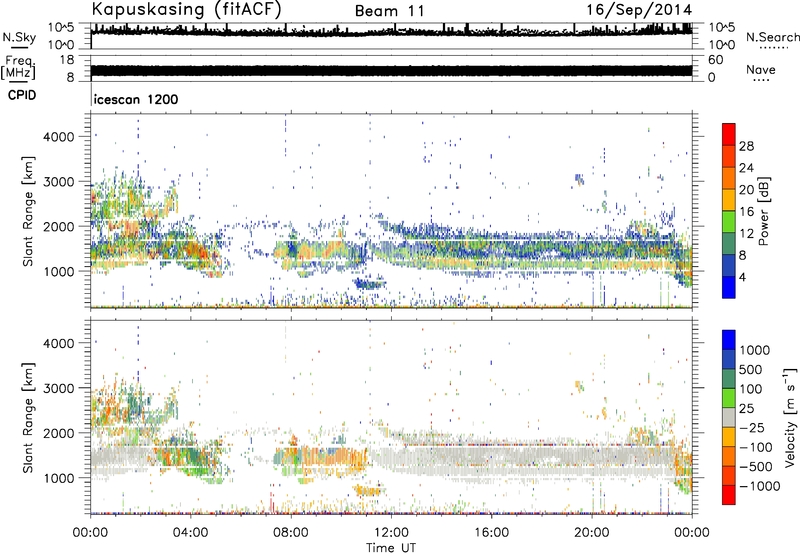800x554 pixels.
Task: Click '4000' on the Power panel range axis
Action: (59, 137)
